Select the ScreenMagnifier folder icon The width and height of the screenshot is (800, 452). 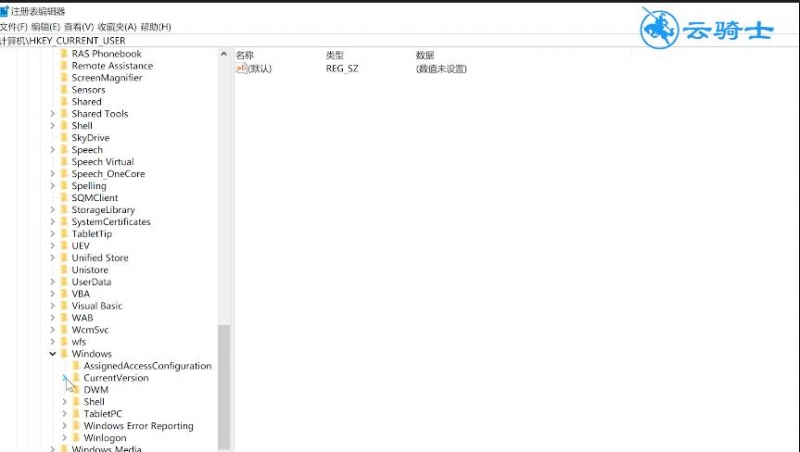(64, 78)
